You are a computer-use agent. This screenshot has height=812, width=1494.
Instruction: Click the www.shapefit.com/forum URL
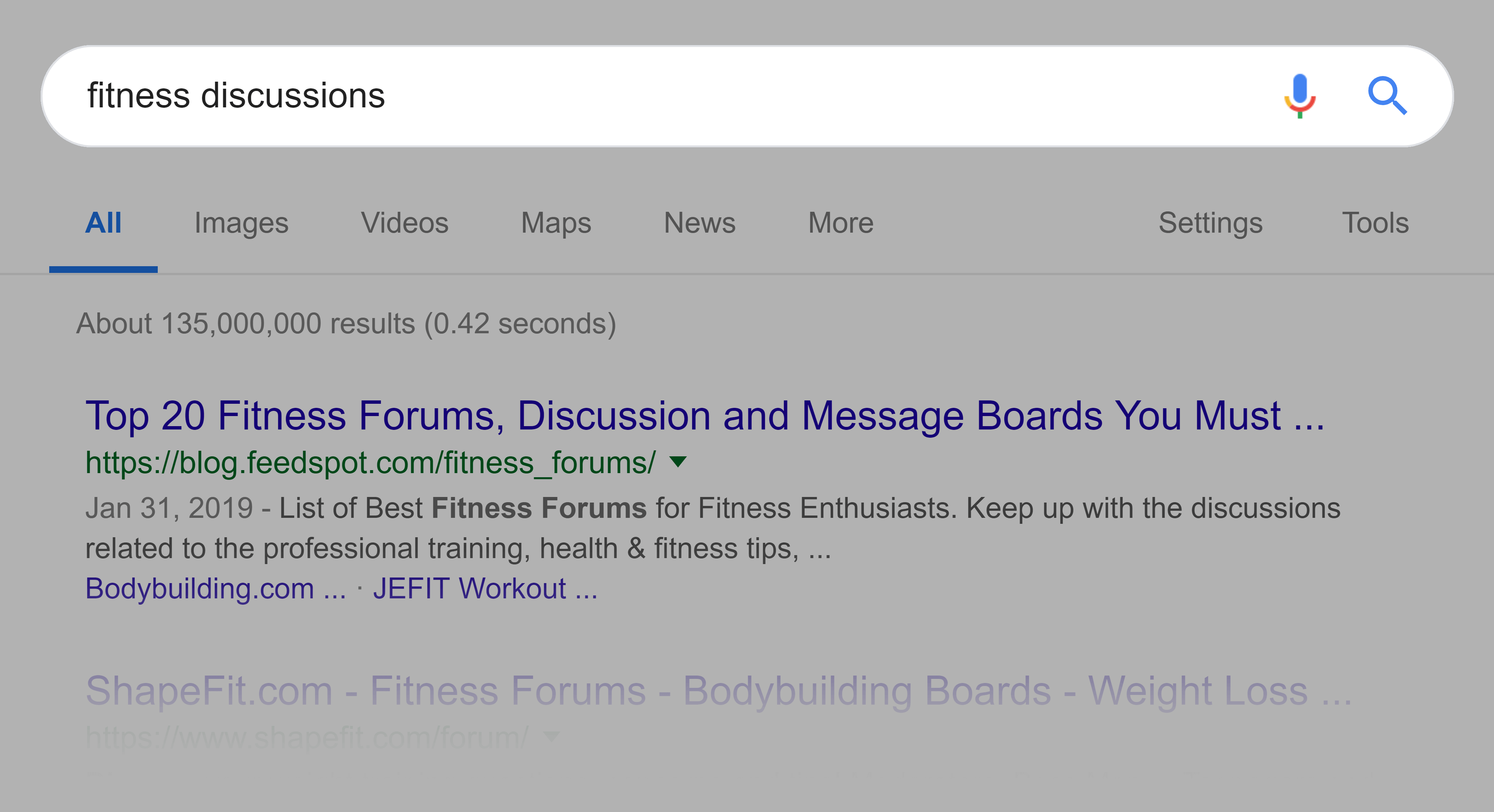tap(307, 737)
